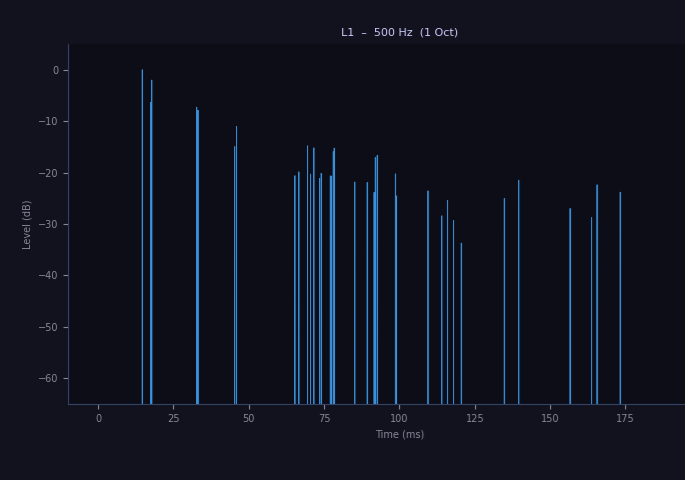Select the −50 tick label on the level axis
Screen dimensions: 685x480
(48, 327)
